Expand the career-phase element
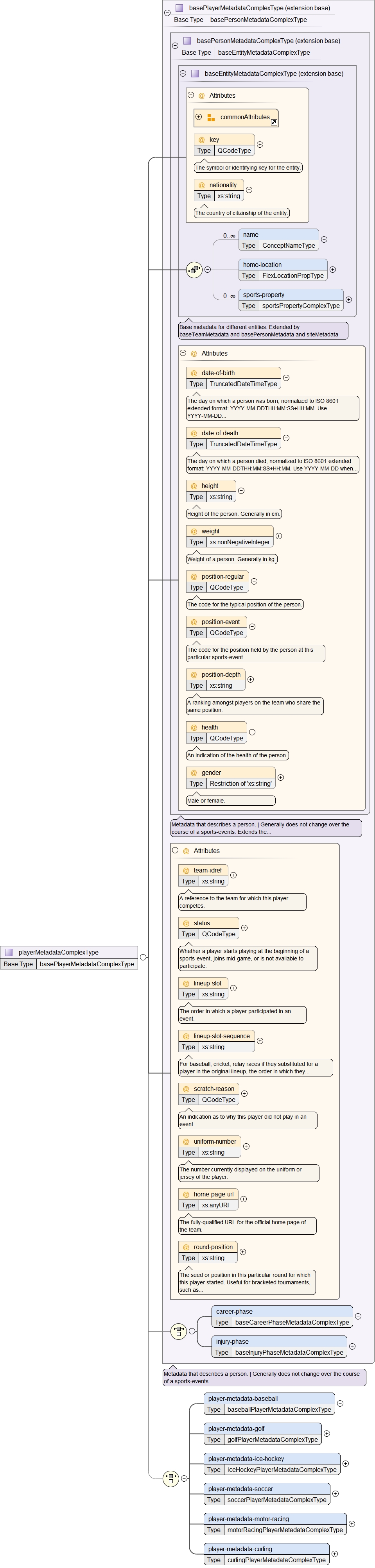Screen dimensions: 375x1568 358,1316
